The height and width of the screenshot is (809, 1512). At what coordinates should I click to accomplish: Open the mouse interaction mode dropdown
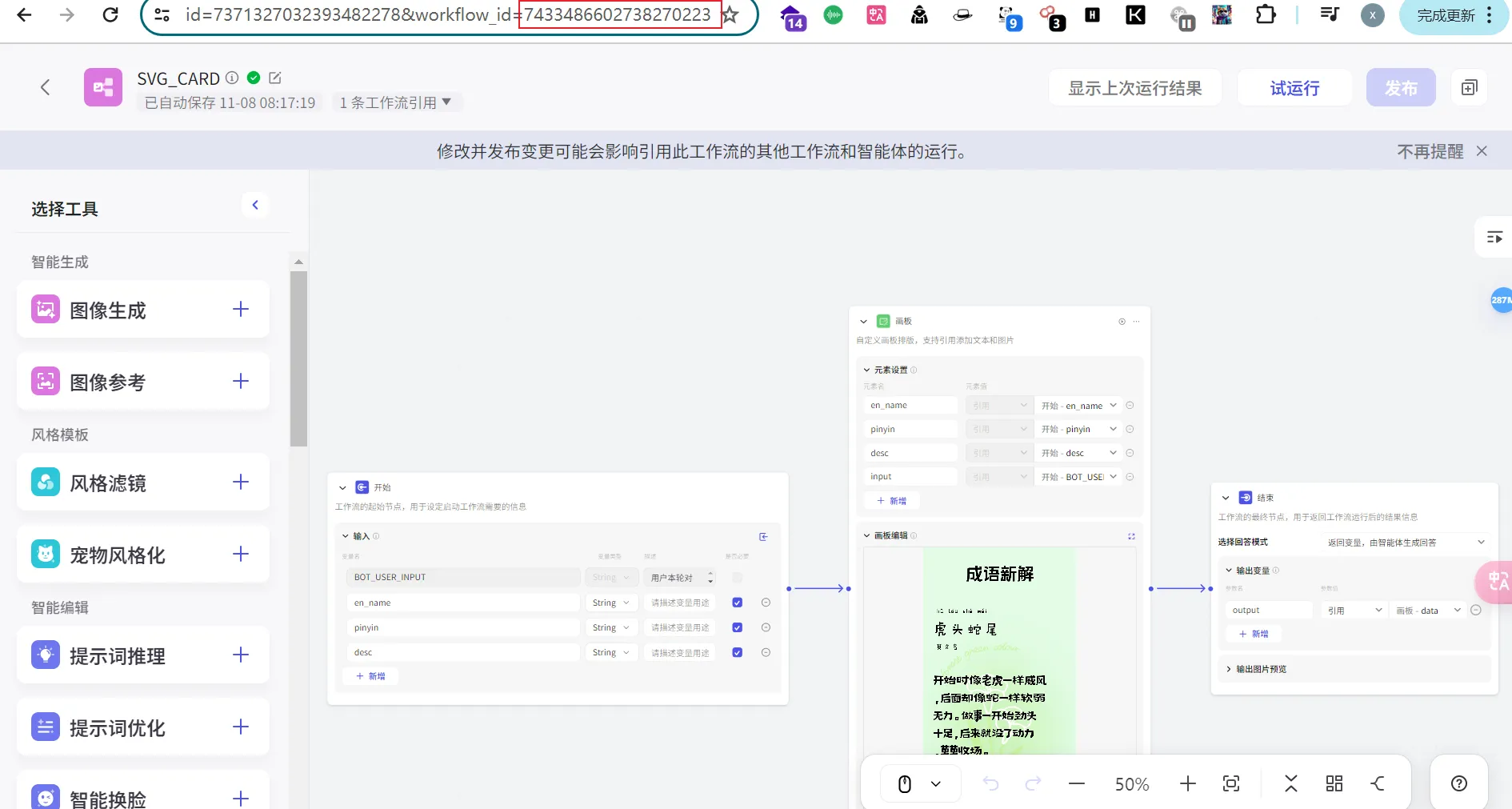[x=919, y=783]
